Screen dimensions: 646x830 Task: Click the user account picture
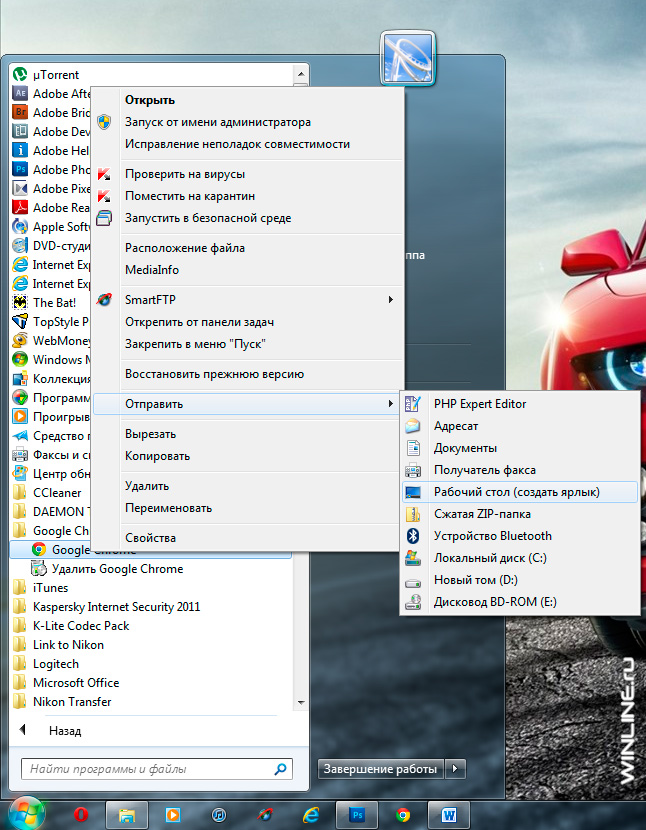point(408,58)
